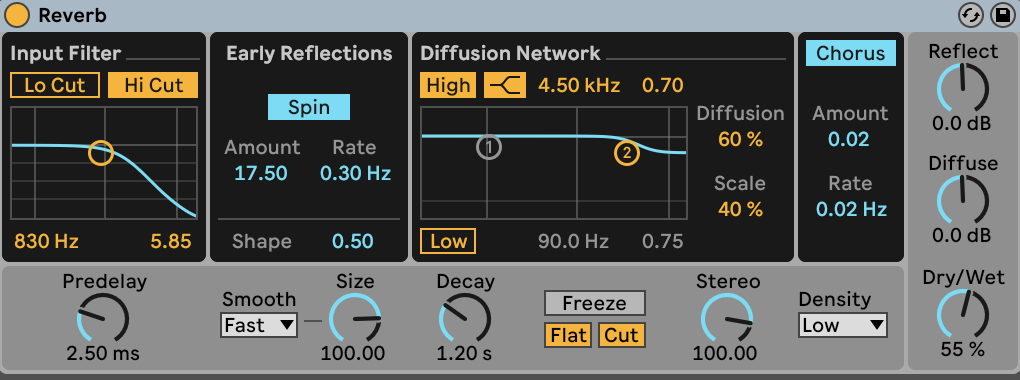Toggle the Hi Cut input filter
This screenshot has height=380, width=1020.
154,85
